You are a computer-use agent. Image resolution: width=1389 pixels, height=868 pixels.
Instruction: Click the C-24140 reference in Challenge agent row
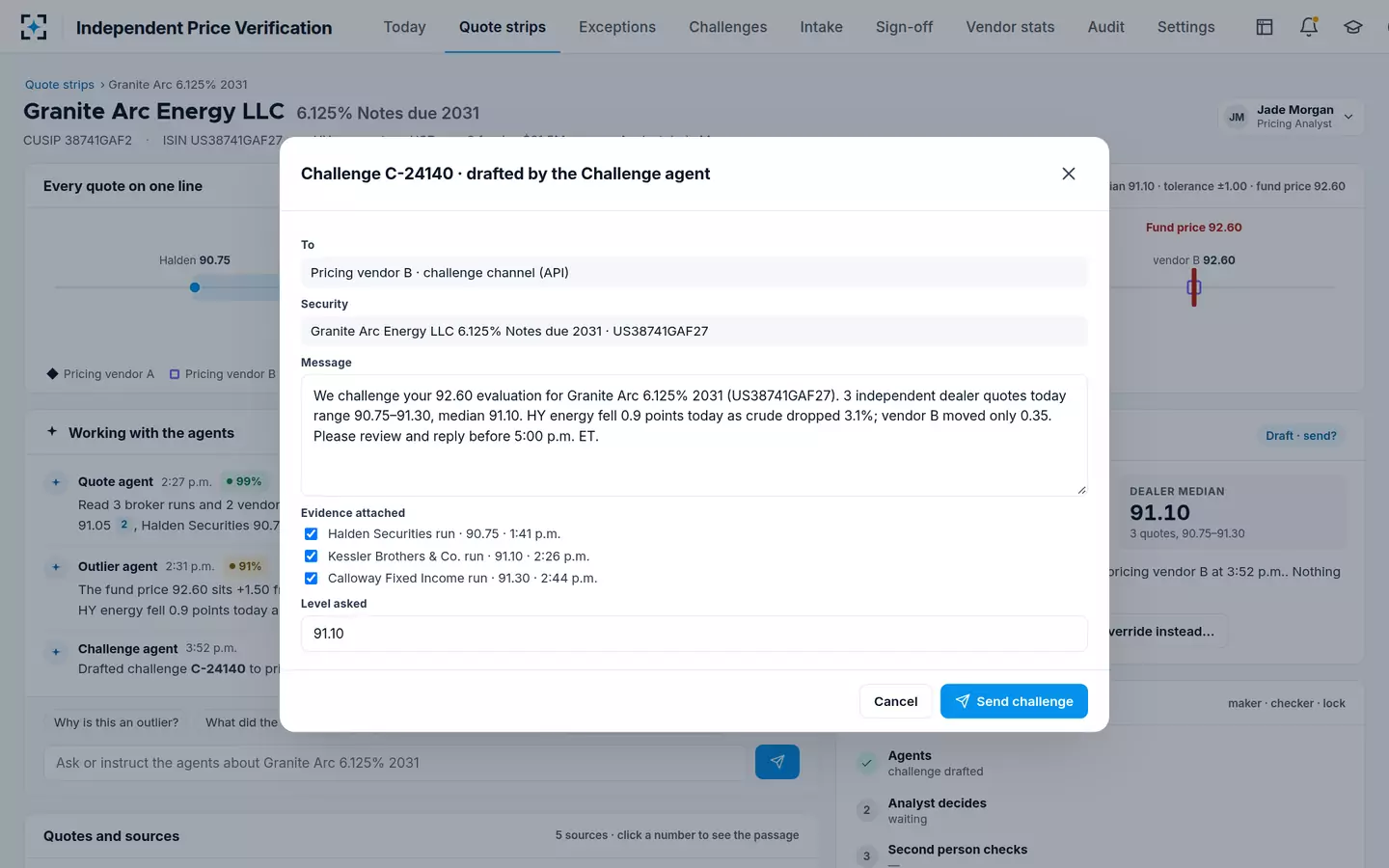pos(218,669)
